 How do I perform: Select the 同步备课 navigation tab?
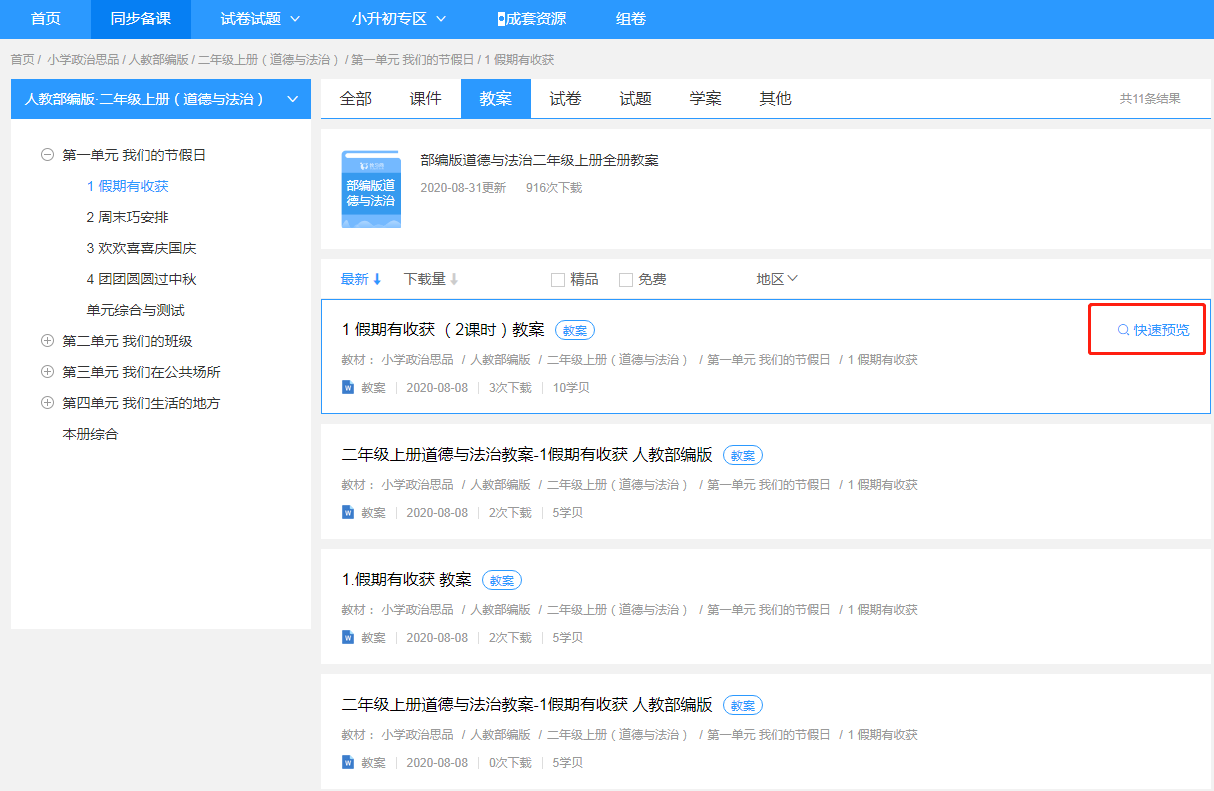[141, 19]
